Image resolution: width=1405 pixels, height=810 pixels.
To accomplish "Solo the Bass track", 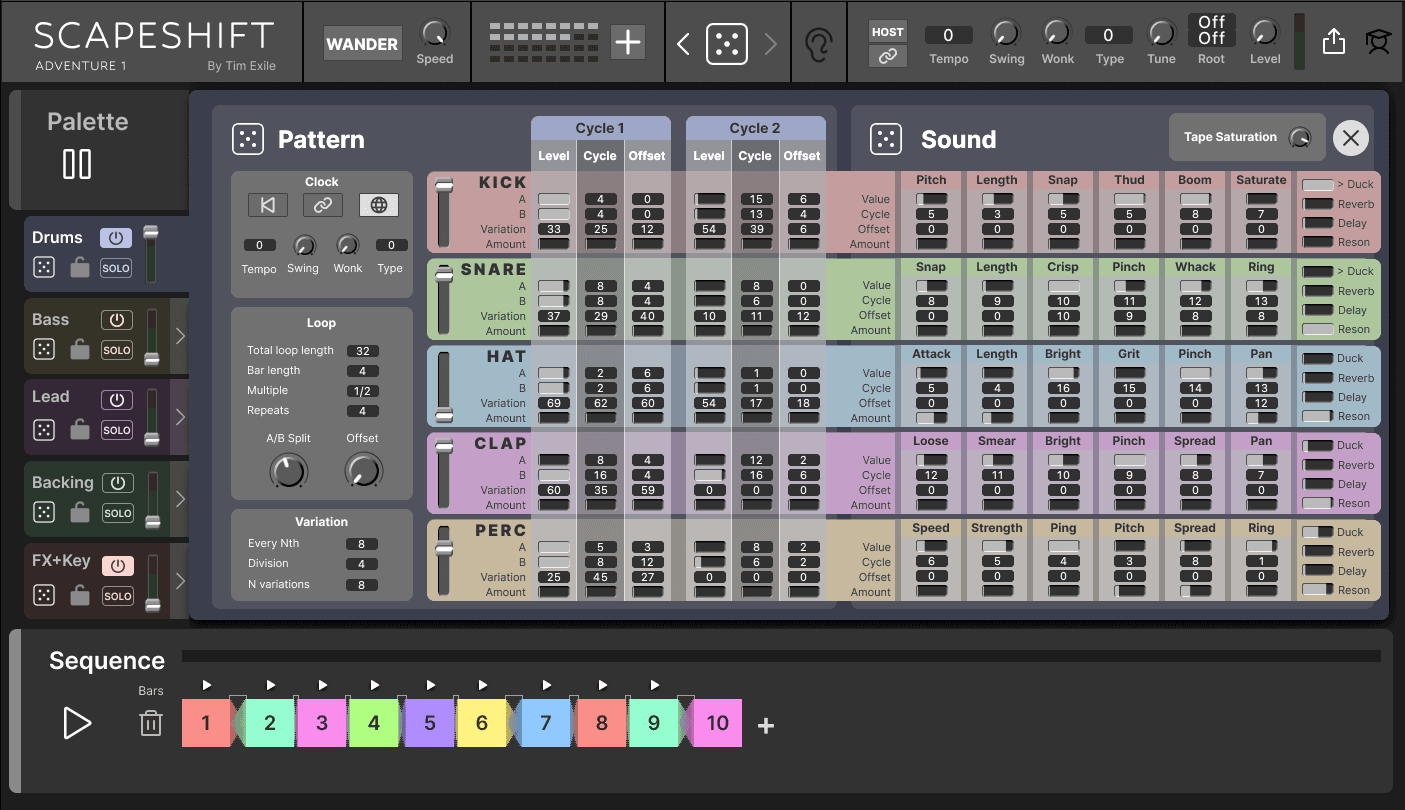I will point(117,350).
